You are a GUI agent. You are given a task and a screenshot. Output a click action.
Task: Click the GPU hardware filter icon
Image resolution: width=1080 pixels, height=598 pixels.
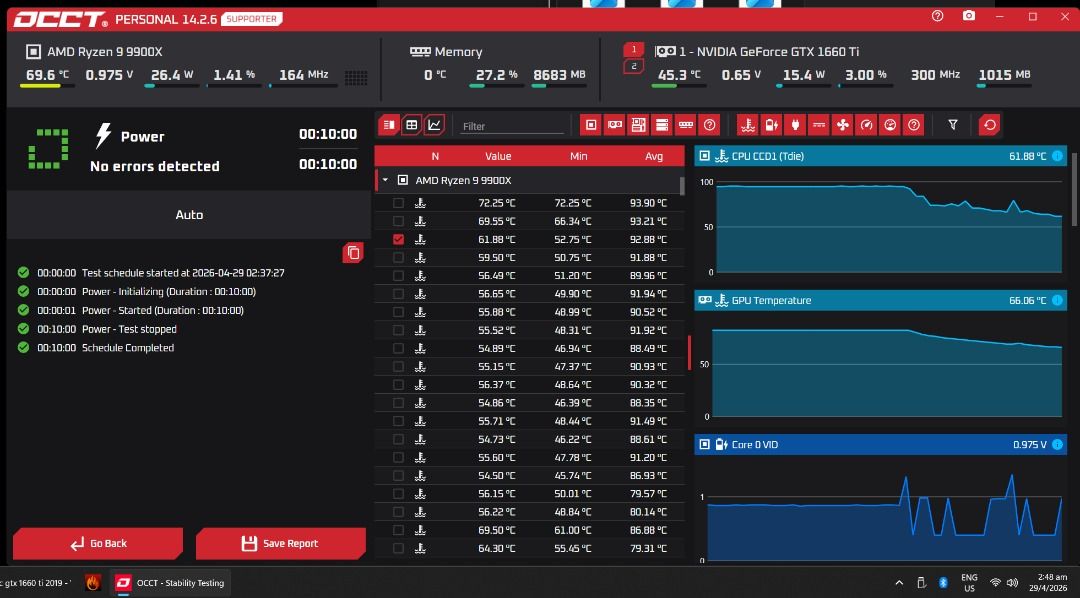click(x=614, y=125)
